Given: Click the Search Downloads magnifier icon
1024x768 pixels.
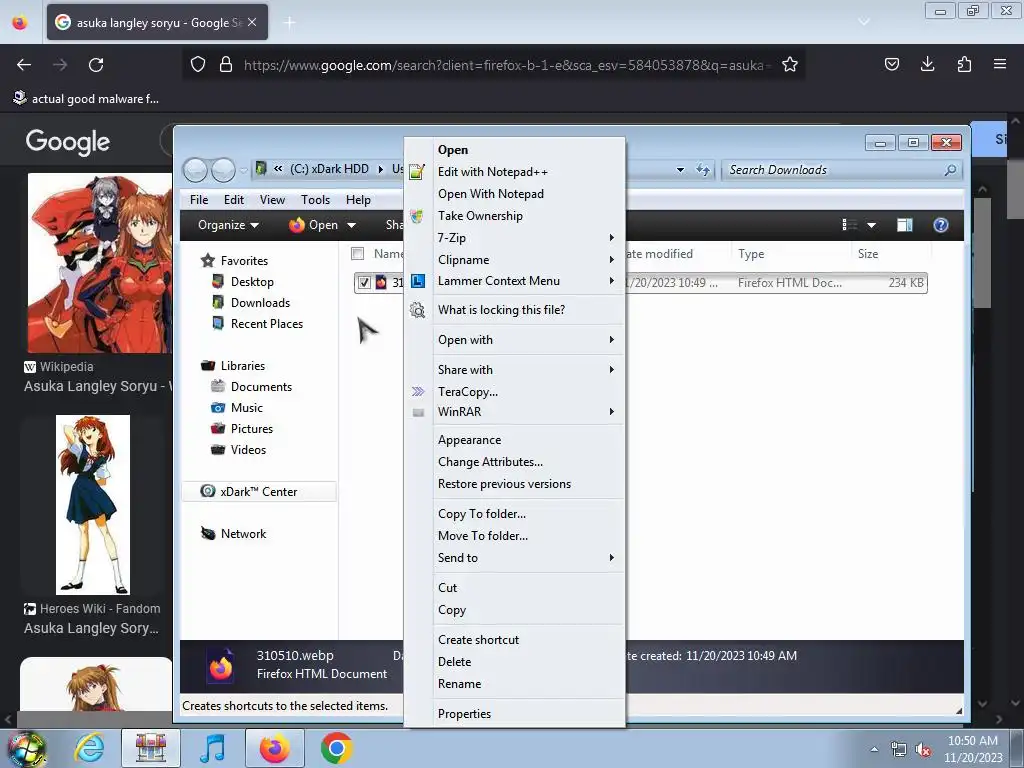Looking at the screenshot, I should pos(950,170).
